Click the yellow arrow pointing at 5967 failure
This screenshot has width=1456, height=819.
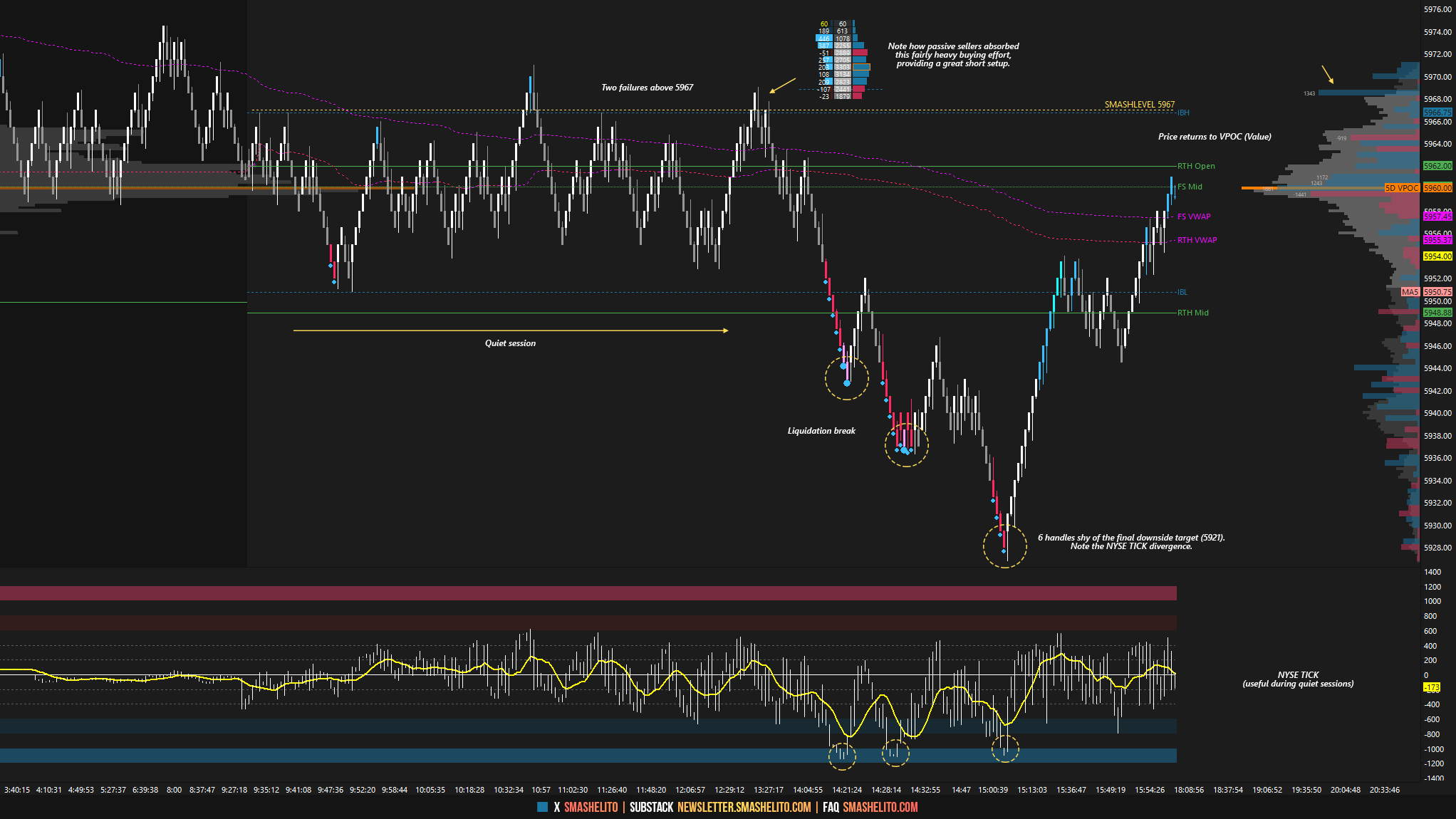pyautogui.click(x=782, y=85)
